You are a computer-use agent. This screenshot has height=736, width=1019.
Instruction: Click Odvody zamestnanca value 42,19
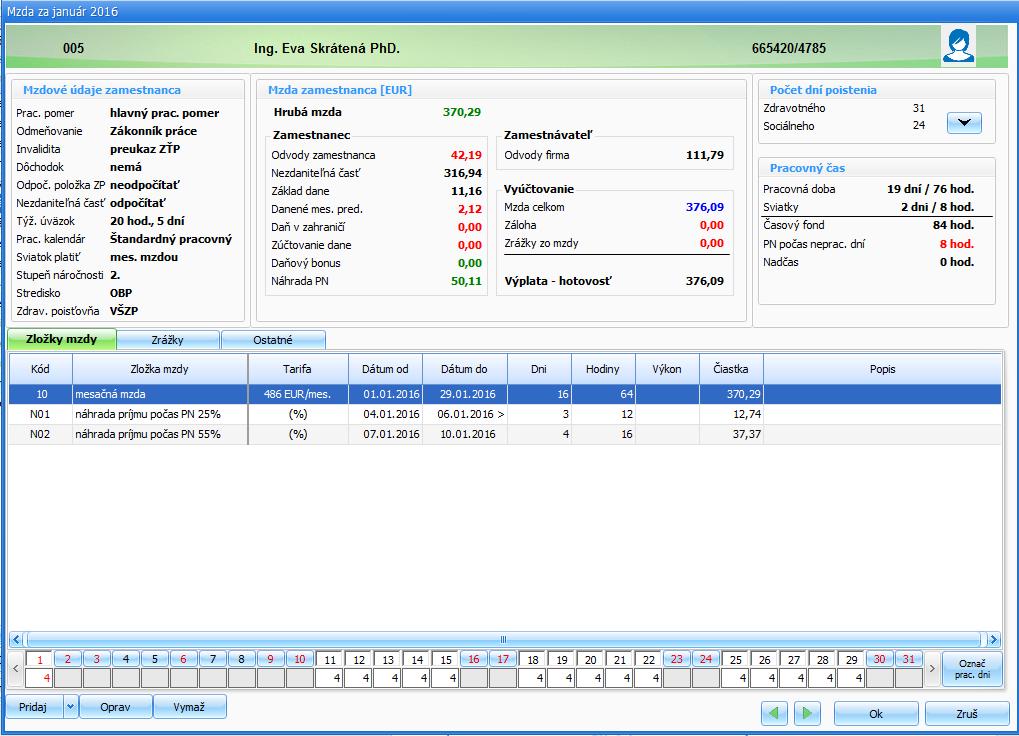click(x=466, y=155)
